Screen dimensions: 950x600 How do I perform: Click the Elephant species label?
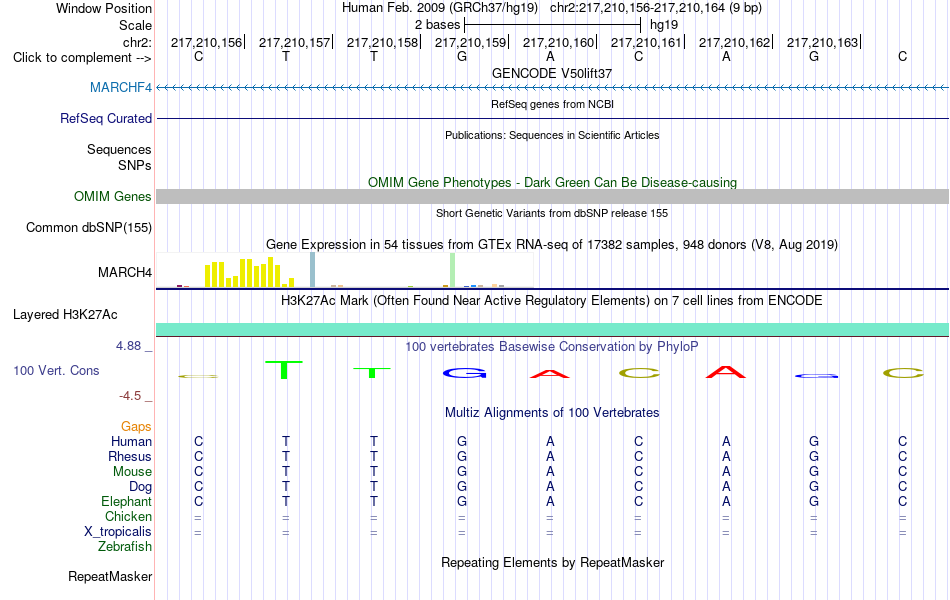click(x=126, y=502)
